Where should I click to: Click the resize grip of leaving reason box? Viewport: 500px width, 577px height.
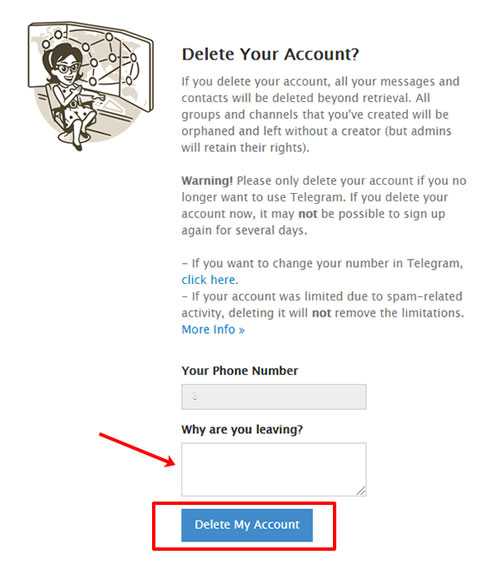coord(361,491)
